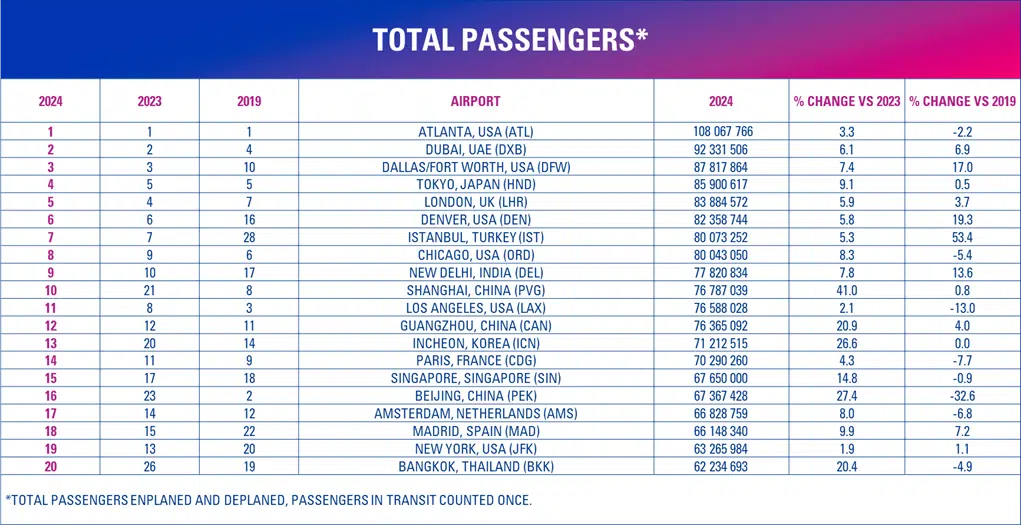Select the SINGAPORE, SINGAPORE (SIN) cell
Image resolution: width=1021 pixels, height=525 pixels.
pos(476,378)
